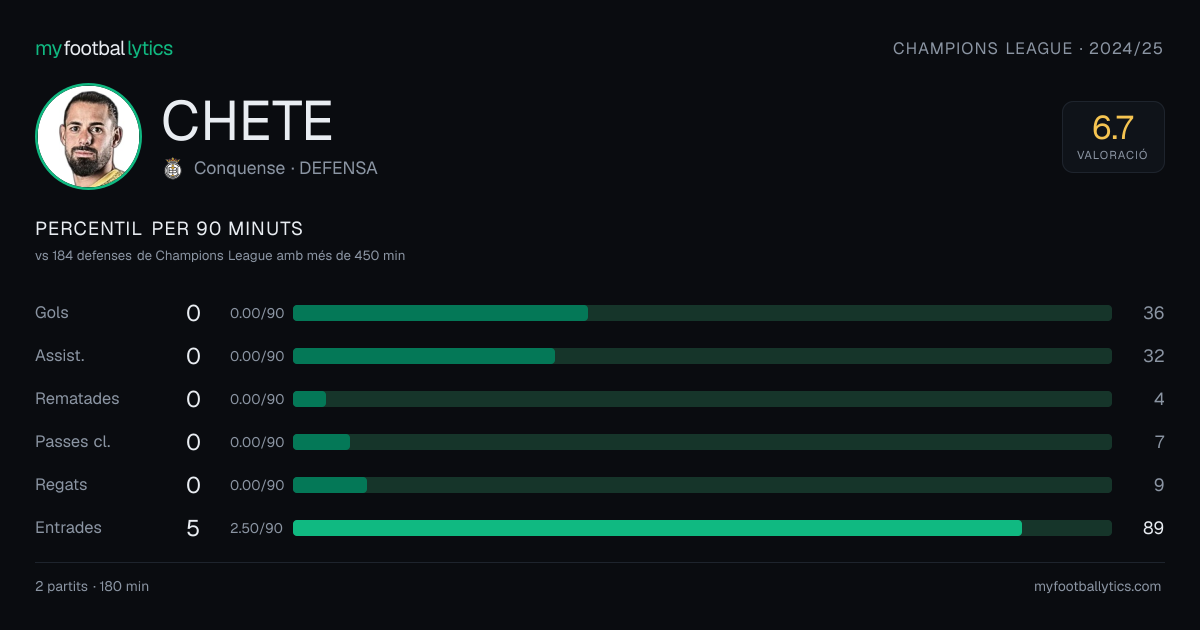Click the Conquense · DEFENSA team text
Screen dimensions: 1200x630
pyautogui.click(x=286, y=168)
